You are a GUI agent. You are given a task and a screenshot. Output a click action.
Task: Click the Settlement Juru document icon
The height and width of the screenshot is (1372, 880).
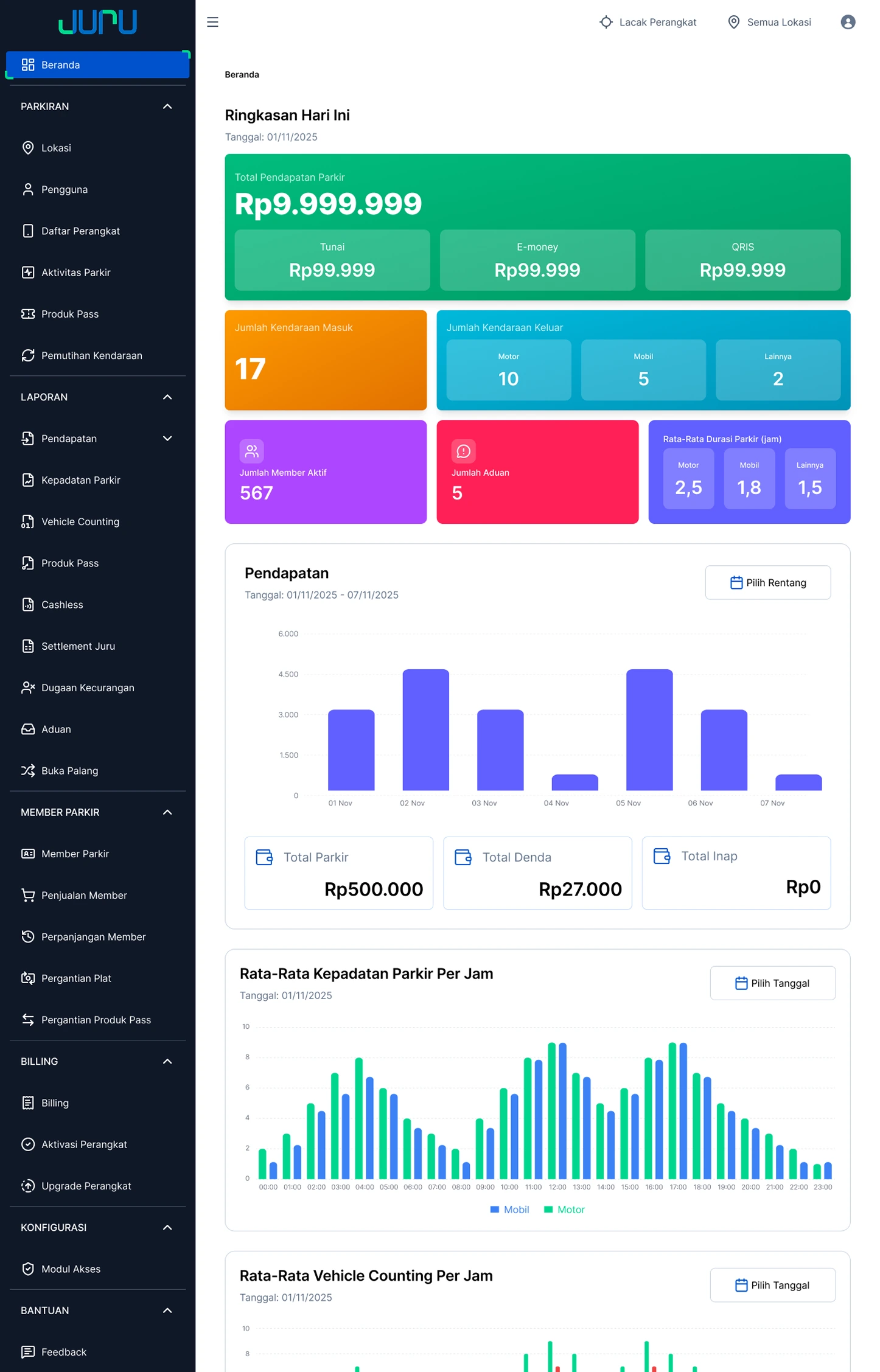28,646
